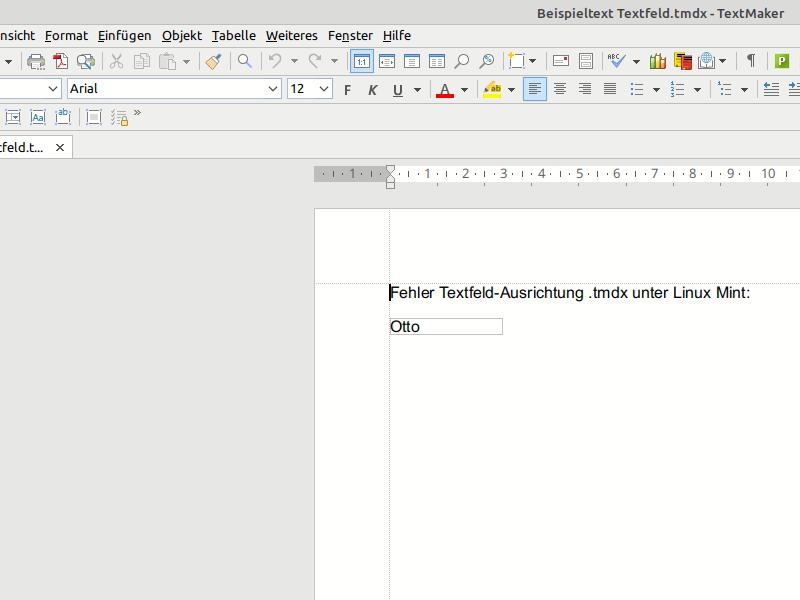Click the Paste clipboard icon

tap(167, 62)
